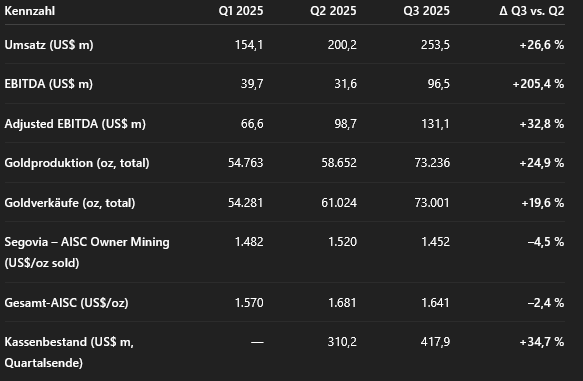Click the Umsatz Q1 value 154,1
This screenshot has width=583, height=381.
(249, 45)
